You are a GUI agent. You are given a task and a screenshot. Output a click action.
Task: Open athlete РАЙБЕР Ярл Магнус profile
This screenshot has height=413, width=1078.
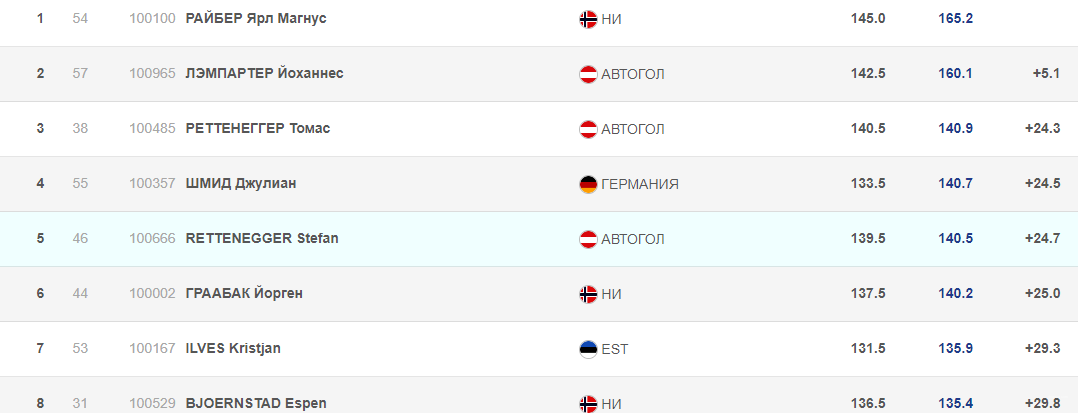point(256,19)
